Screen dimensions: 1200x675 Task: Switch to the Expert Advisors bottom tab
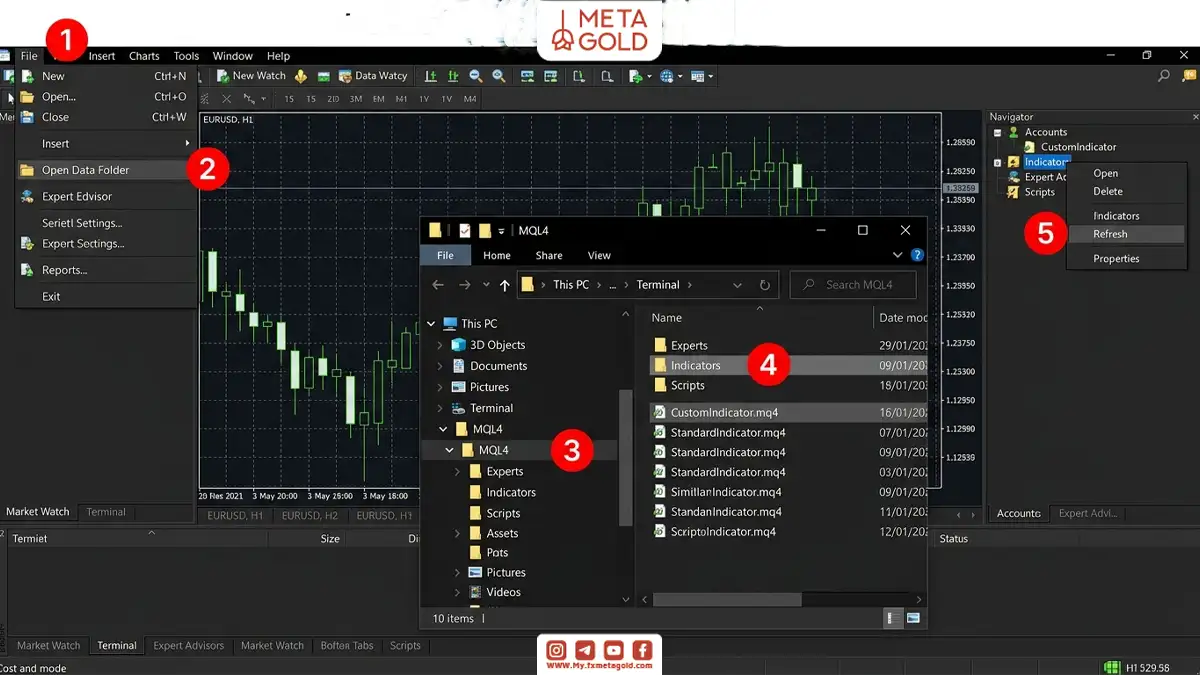pos(188,646)
